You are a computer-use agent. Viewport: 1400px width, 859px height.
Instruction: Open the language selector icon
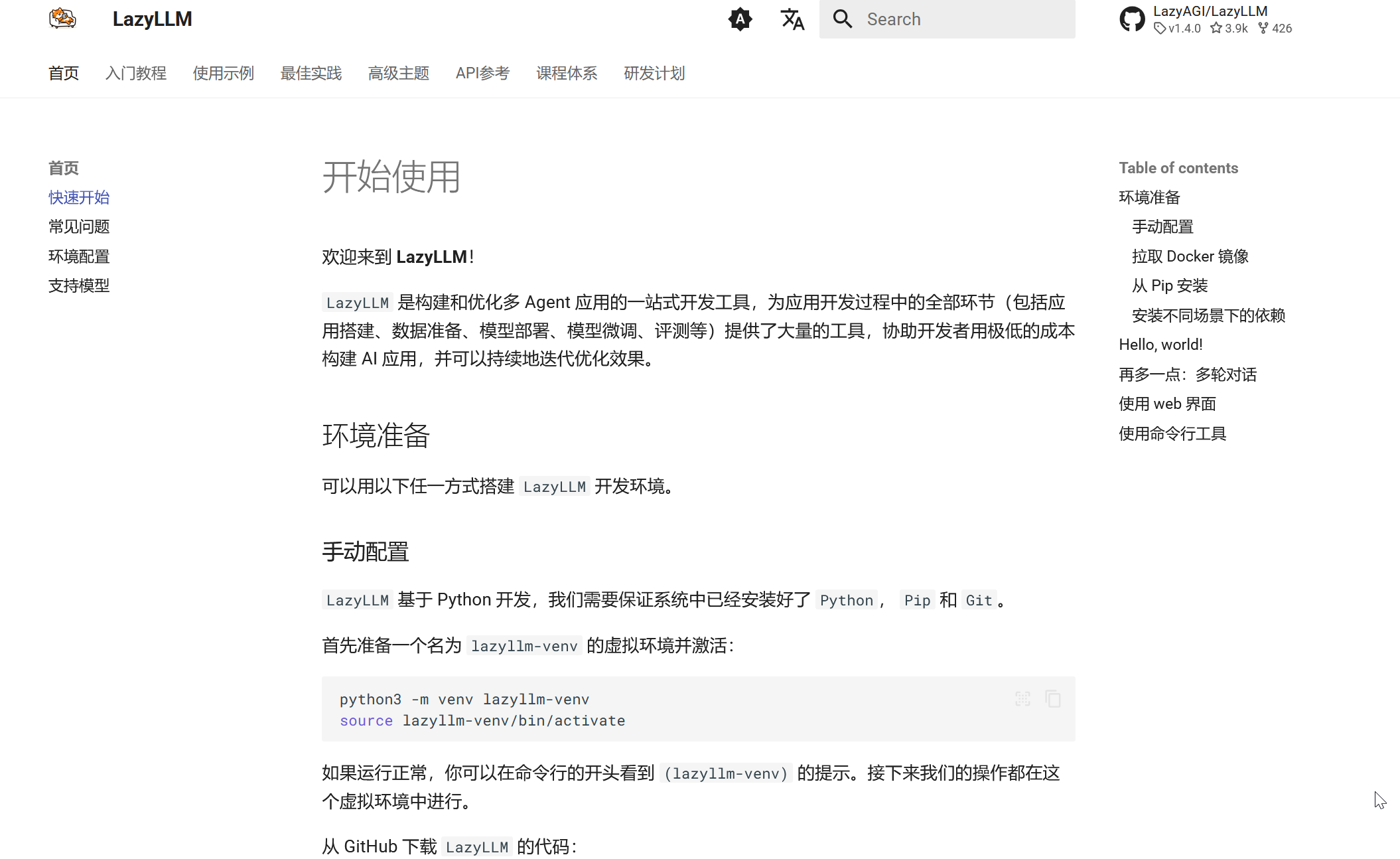pos(792,19)
